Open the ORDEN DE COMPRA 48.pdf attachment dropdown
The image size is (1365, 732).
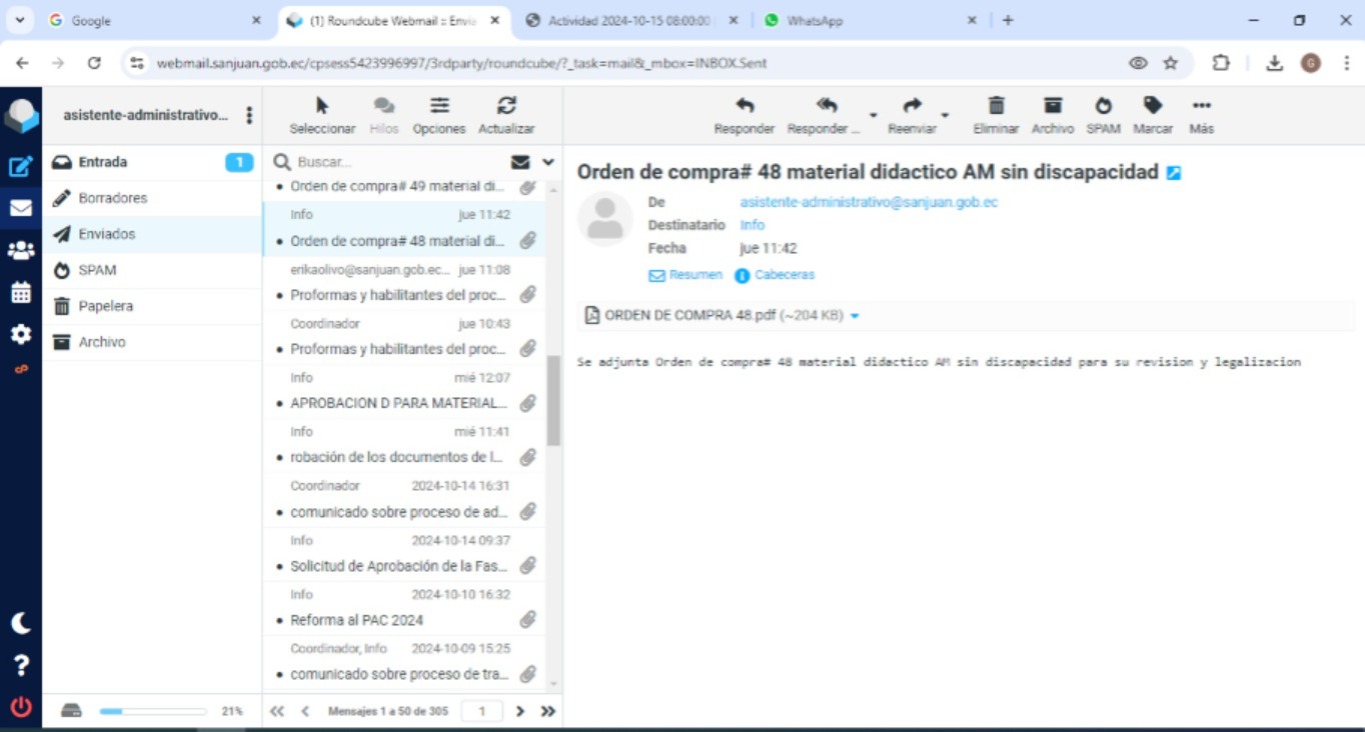coord(855,316)
